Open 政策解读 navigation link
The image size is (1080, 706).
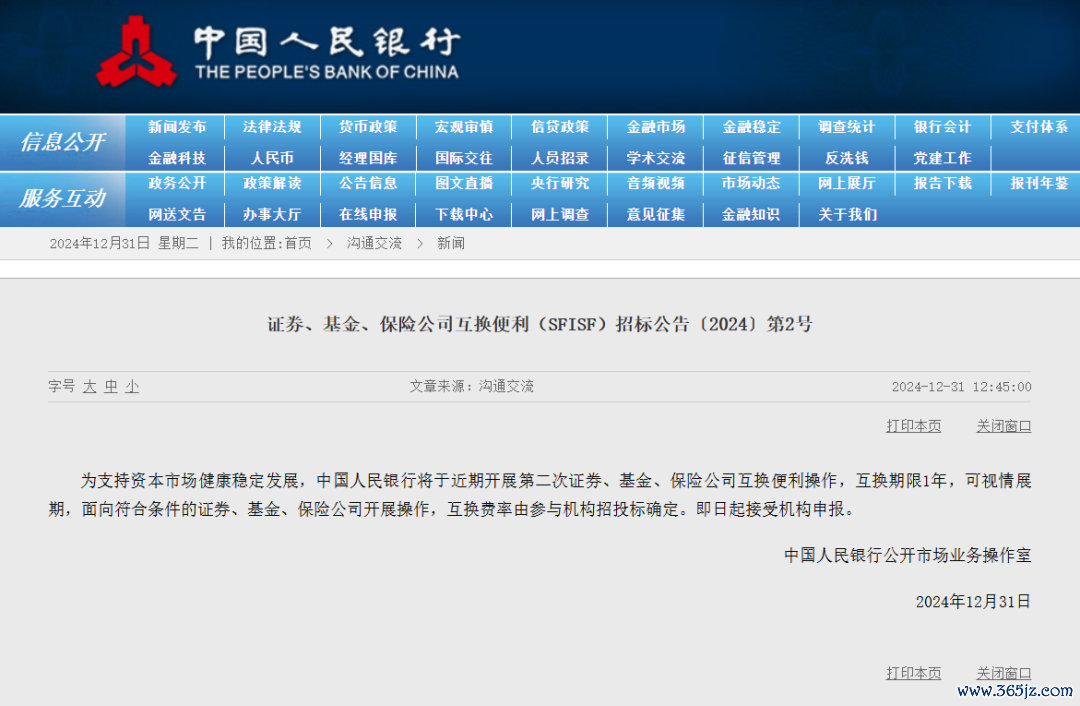tap(272, 183)
